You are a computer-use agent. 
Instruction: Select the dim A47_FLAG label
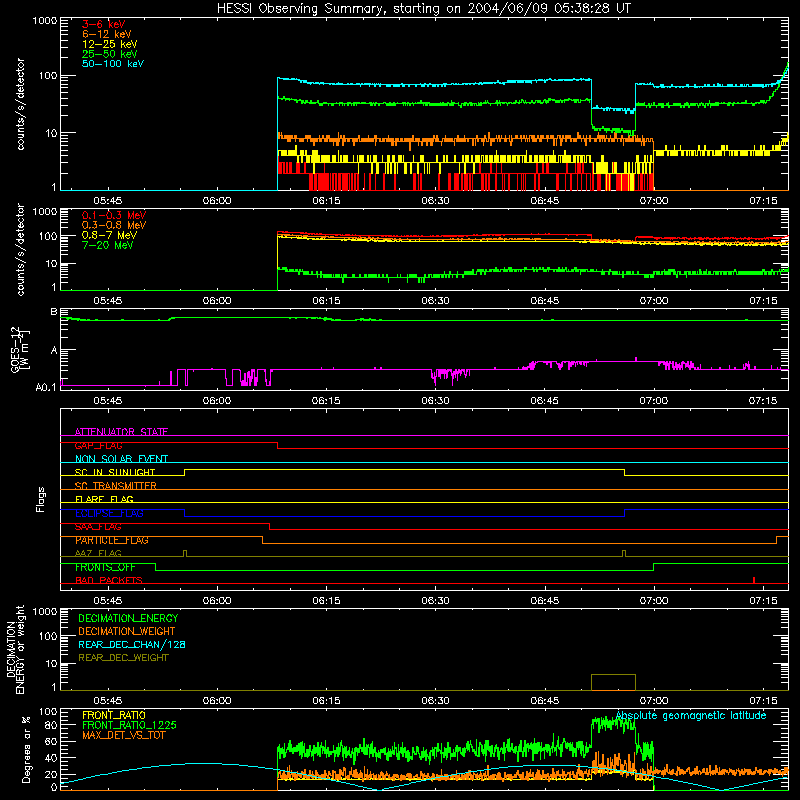click(98, 553)
